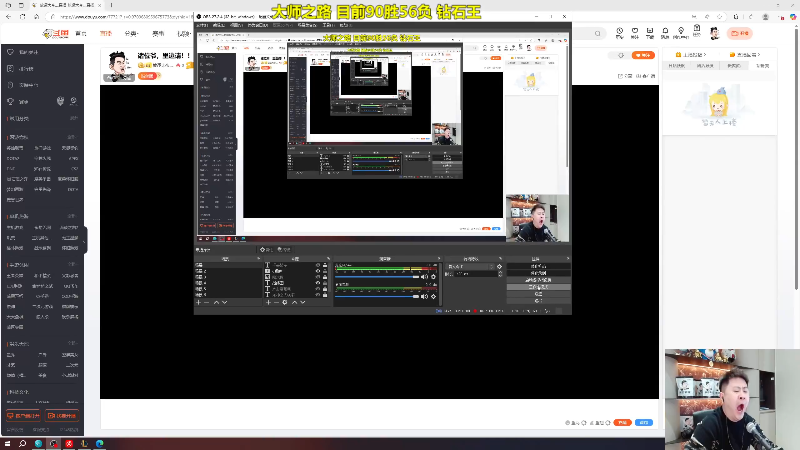This screenshot has width=800, height=450.
Task: Open the scene transition type dropdown
Action: [x=471, y=266]
